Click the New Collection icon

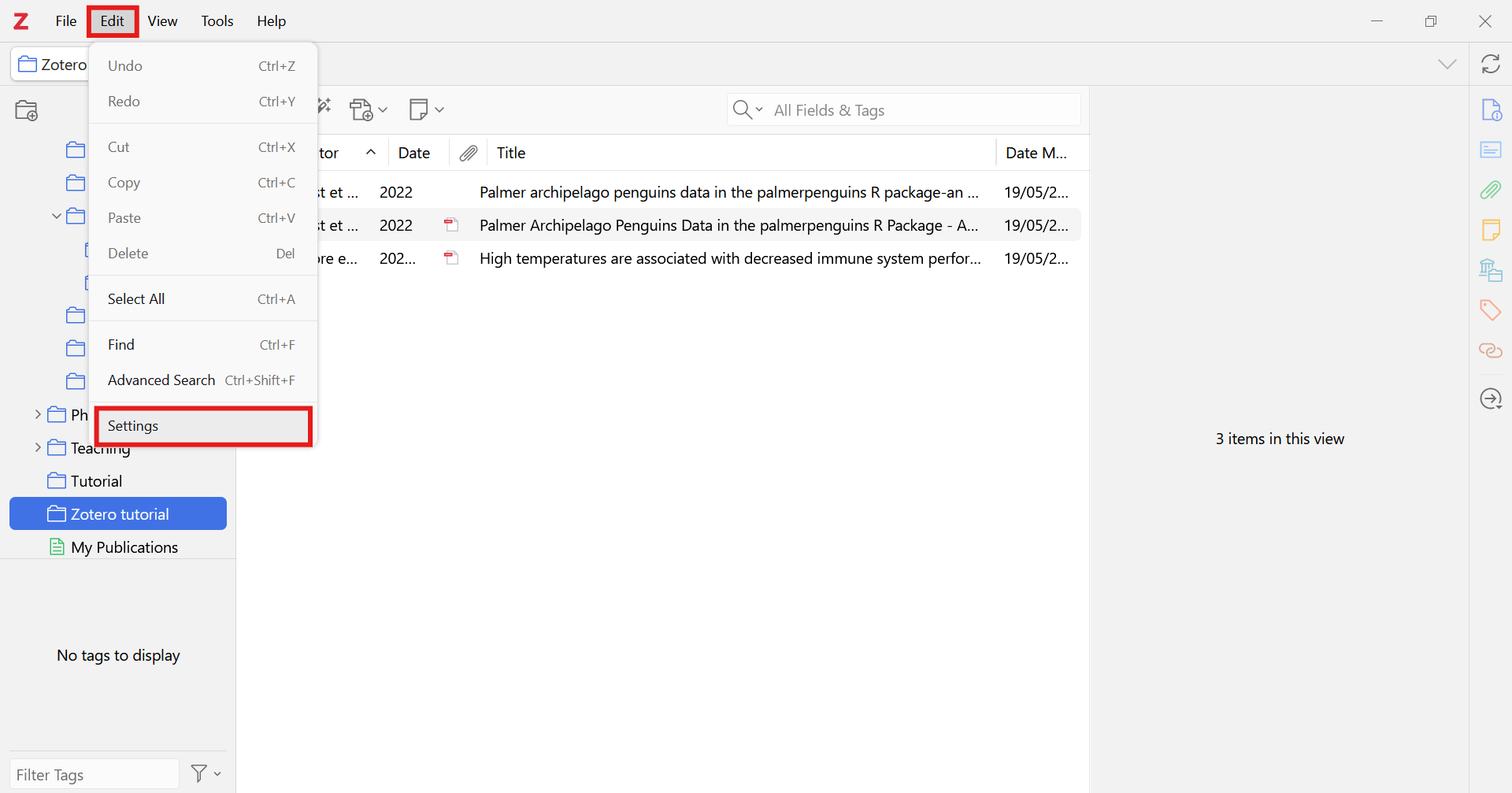click(x=27, y=110)
